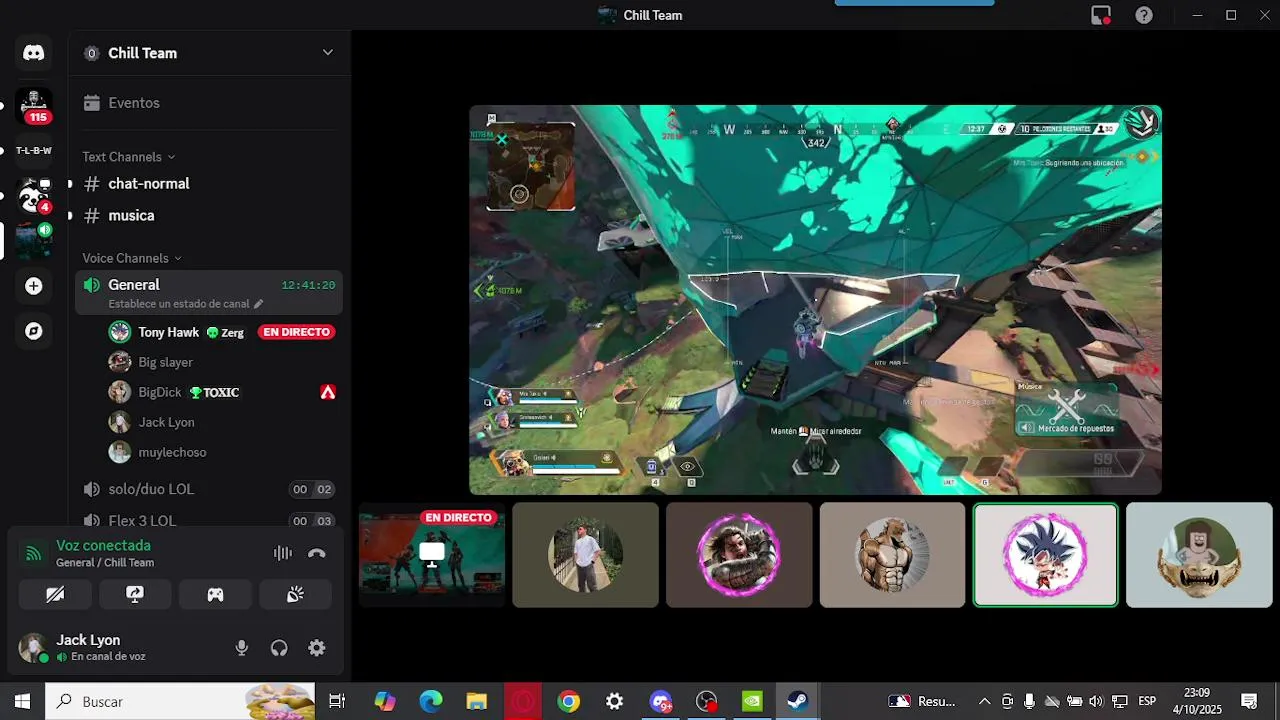1280x720 pixels.
Task: Join Flex 3 LOL voice channel
Action: pyautogui.click(x=210, y=520)
